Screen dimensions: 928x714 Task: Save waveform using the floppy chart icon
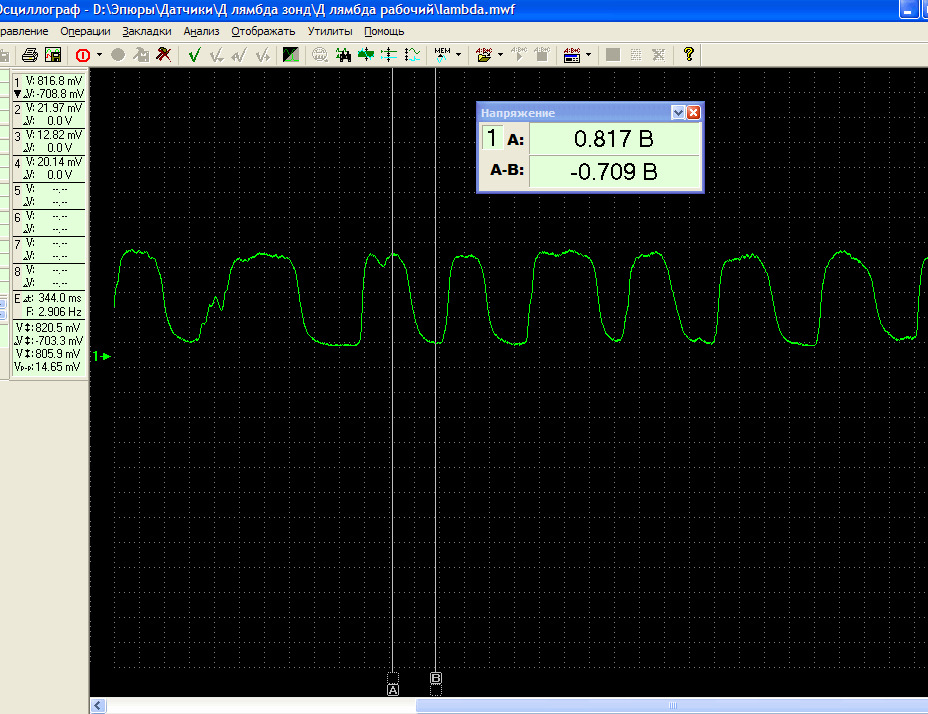click(53, 55)
